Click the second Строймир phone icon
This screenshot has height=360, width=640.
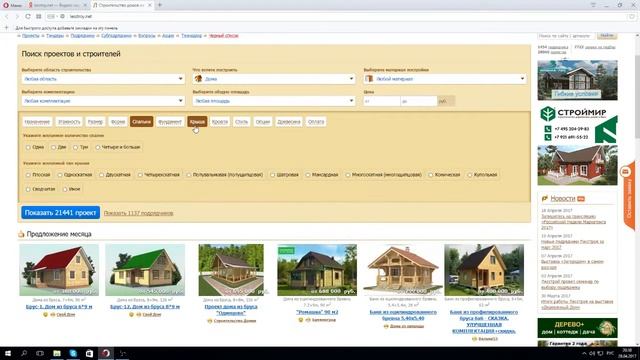(548, 137)
